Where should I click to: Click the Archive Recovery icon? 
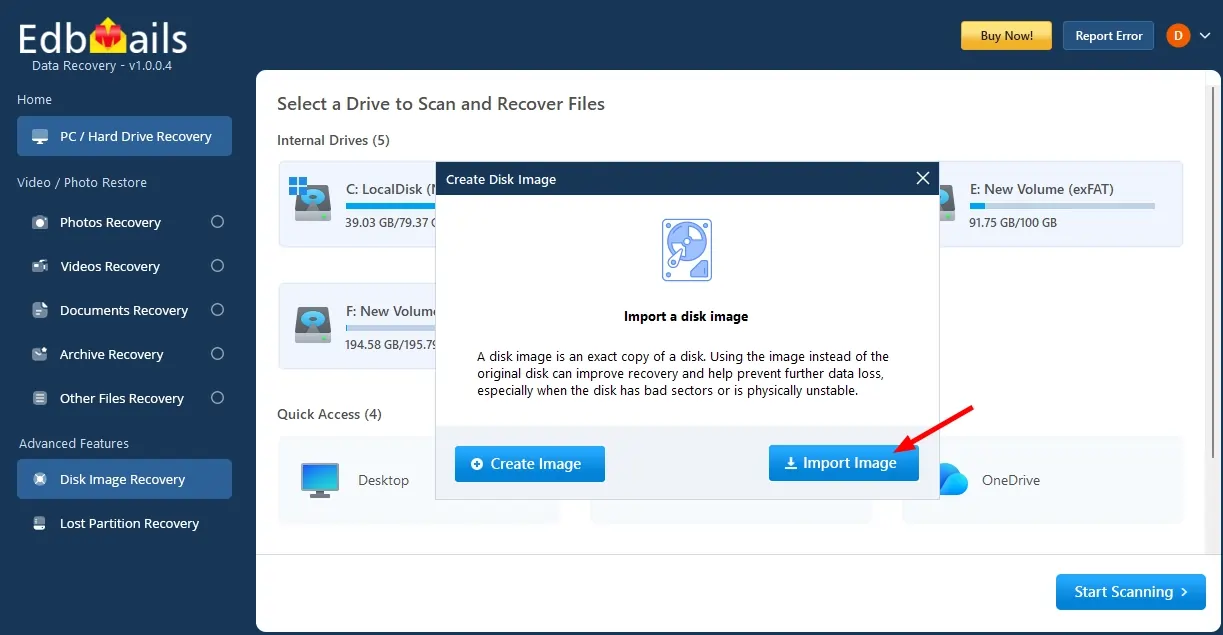coord(40,354)
